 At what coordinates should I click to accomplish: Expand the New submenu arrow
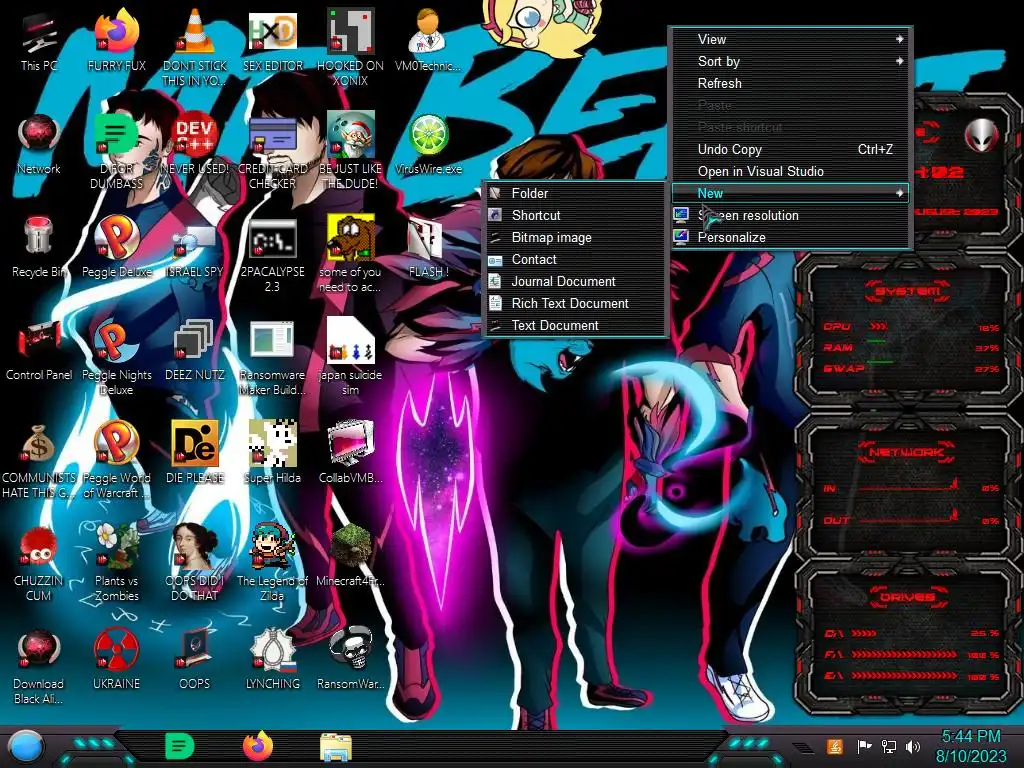(899, 193)
